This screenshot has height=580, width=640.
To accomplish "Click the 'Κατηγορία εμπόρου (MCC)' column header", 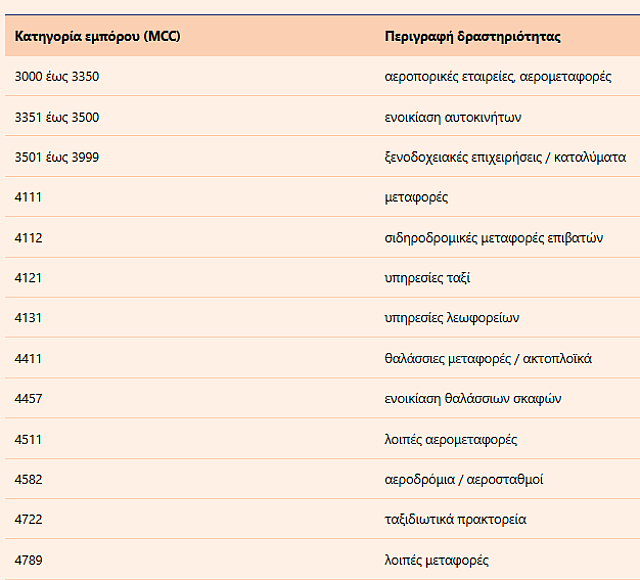I will (98, 36).
